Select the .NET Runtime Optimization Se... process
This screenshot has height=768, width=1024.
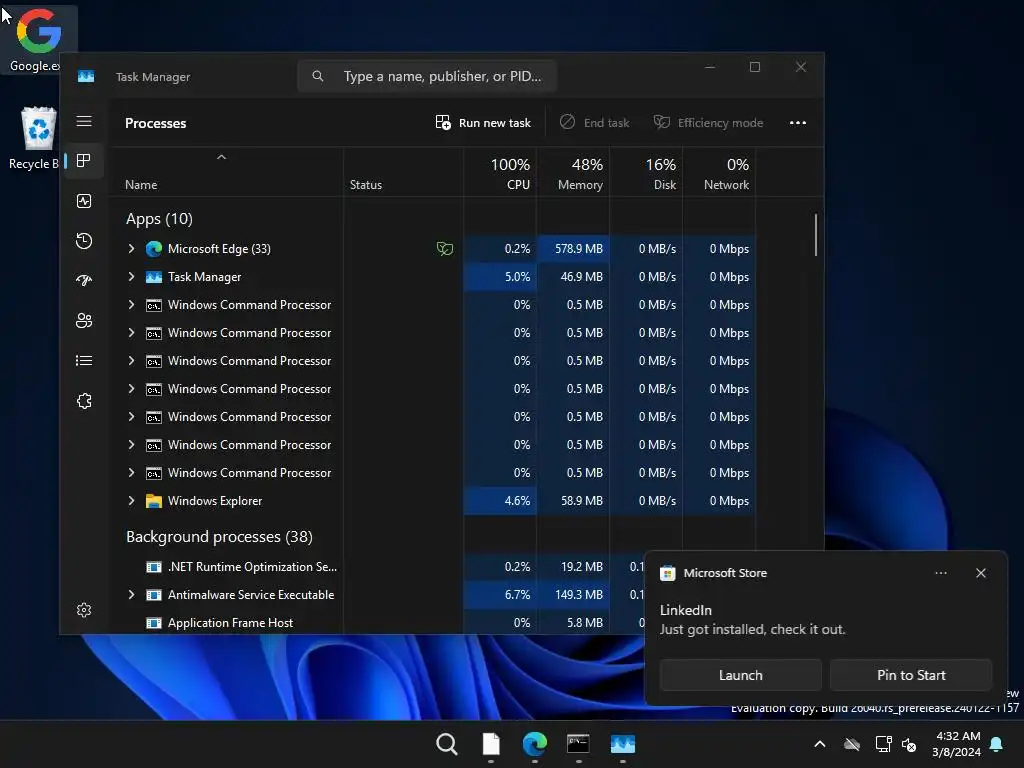252,567
